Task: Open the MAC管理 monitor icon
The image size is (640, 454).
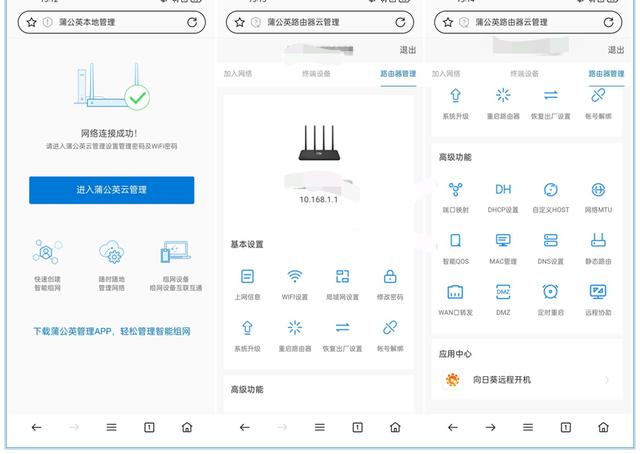Action: coord(503,240)
